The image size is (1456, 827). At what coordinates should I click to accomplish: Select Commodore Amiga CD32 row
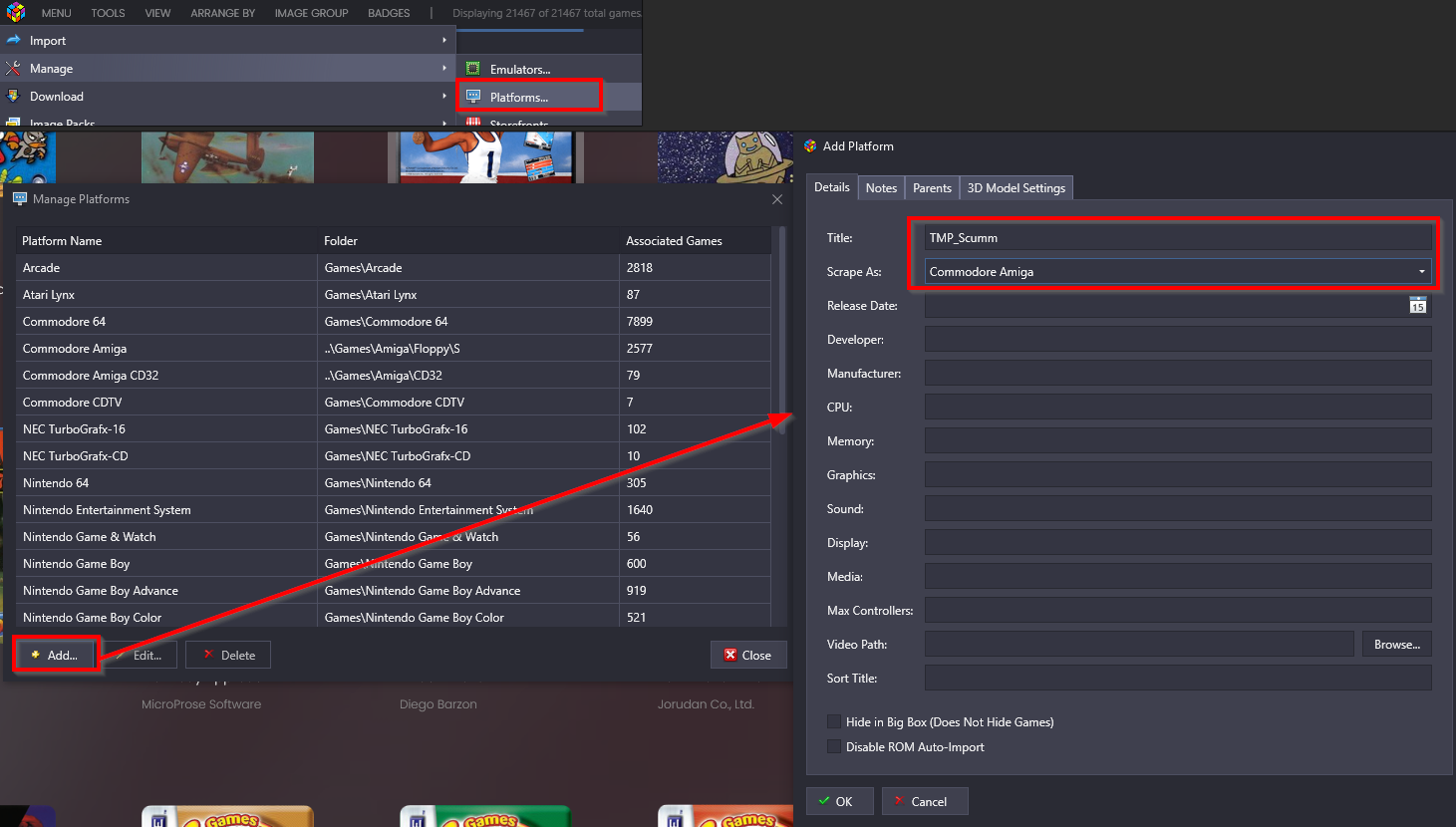[x=394, y=375]
